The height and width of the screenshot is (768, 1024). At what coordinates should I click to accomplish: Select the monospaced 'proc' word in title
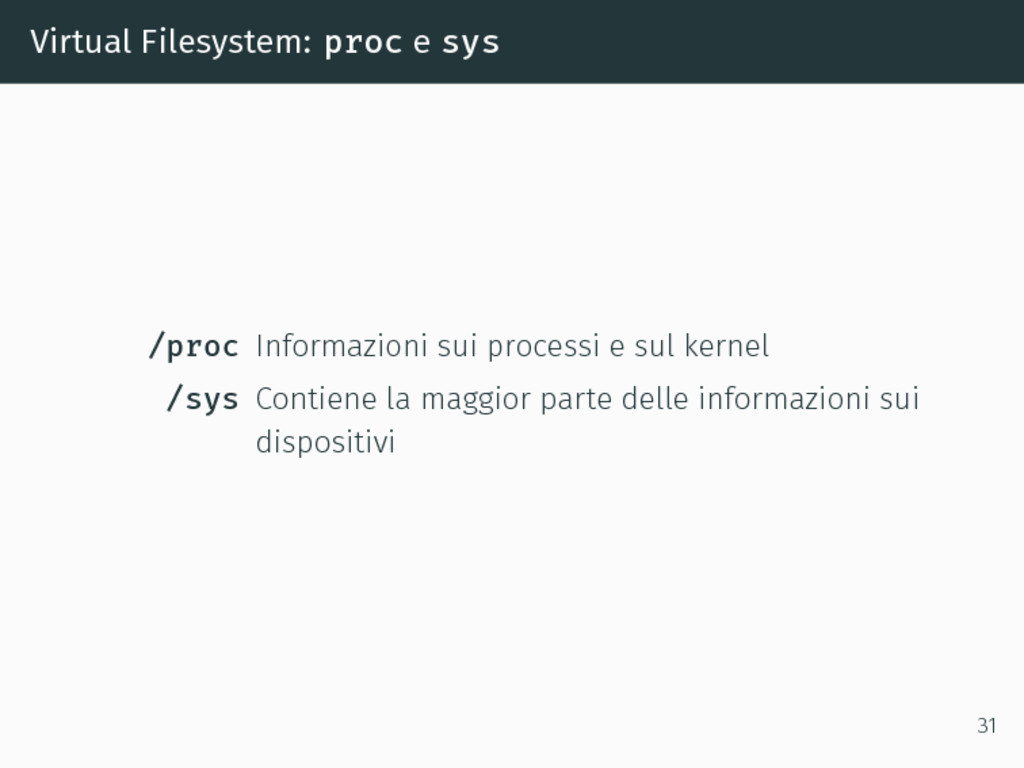tap(362, 44)
